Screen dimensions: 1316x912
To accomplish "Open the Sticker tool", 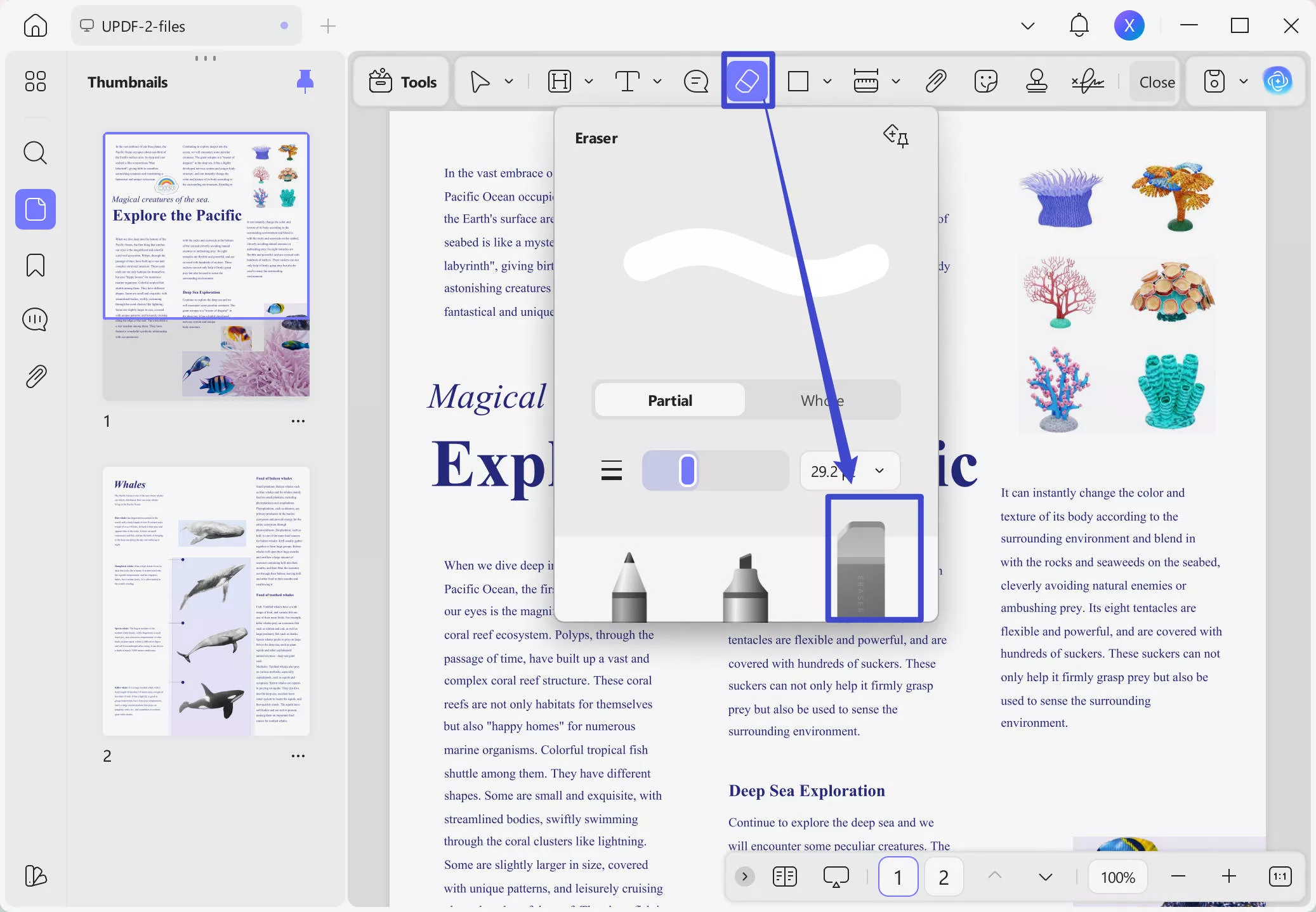I will pos(985,81).
